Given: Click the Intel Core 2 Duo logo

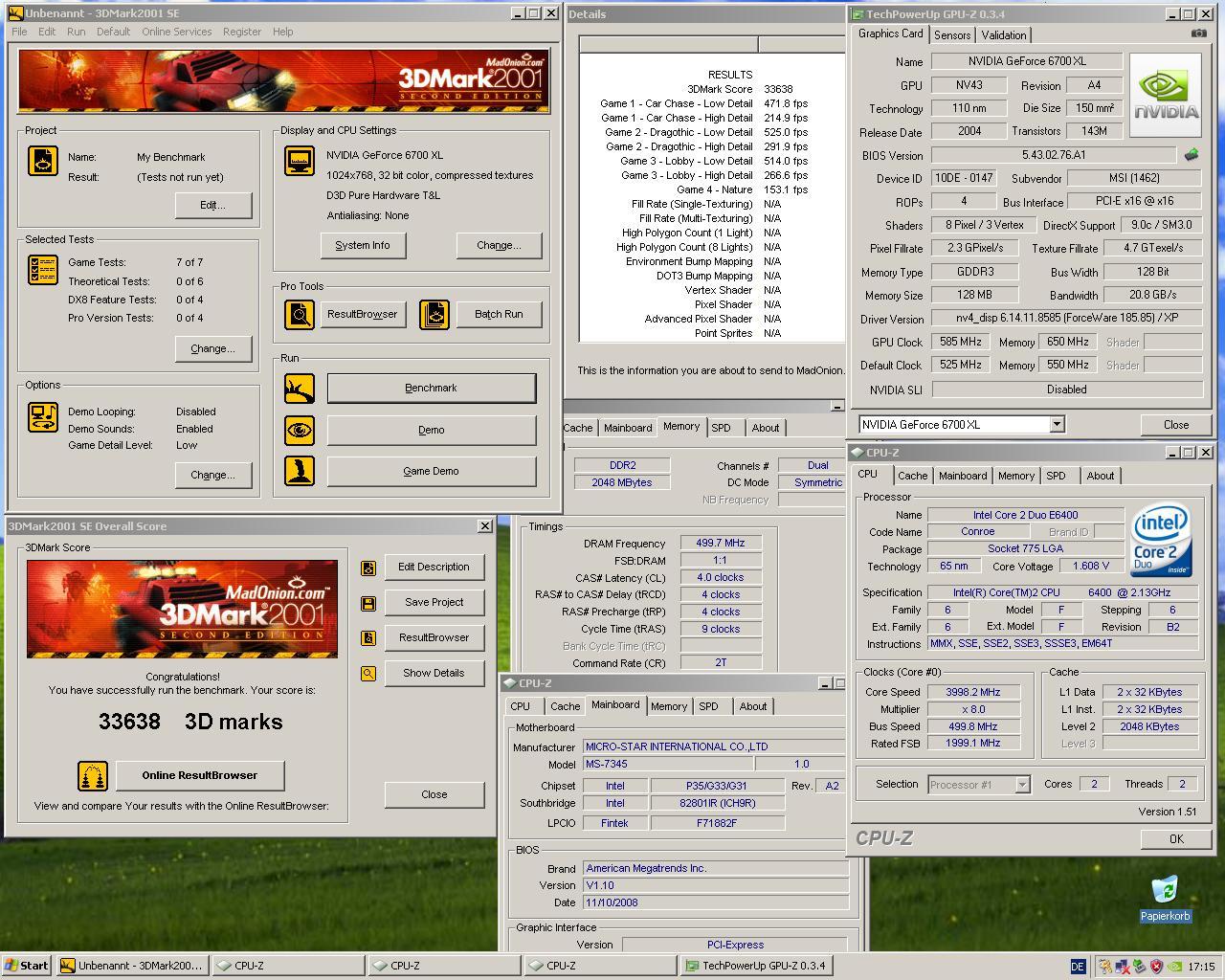Looking at the screenshot, I should coord(1163,540).
